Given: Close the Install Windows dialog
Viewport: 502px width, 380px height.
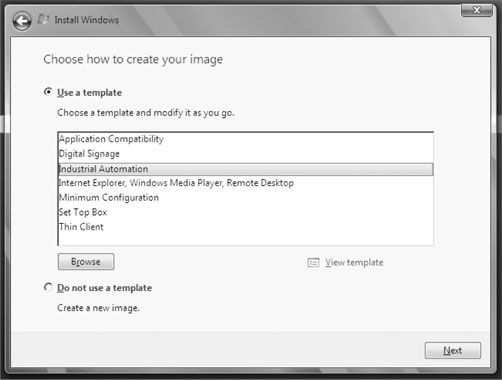Looking at the screenshot, I should 477,10.
